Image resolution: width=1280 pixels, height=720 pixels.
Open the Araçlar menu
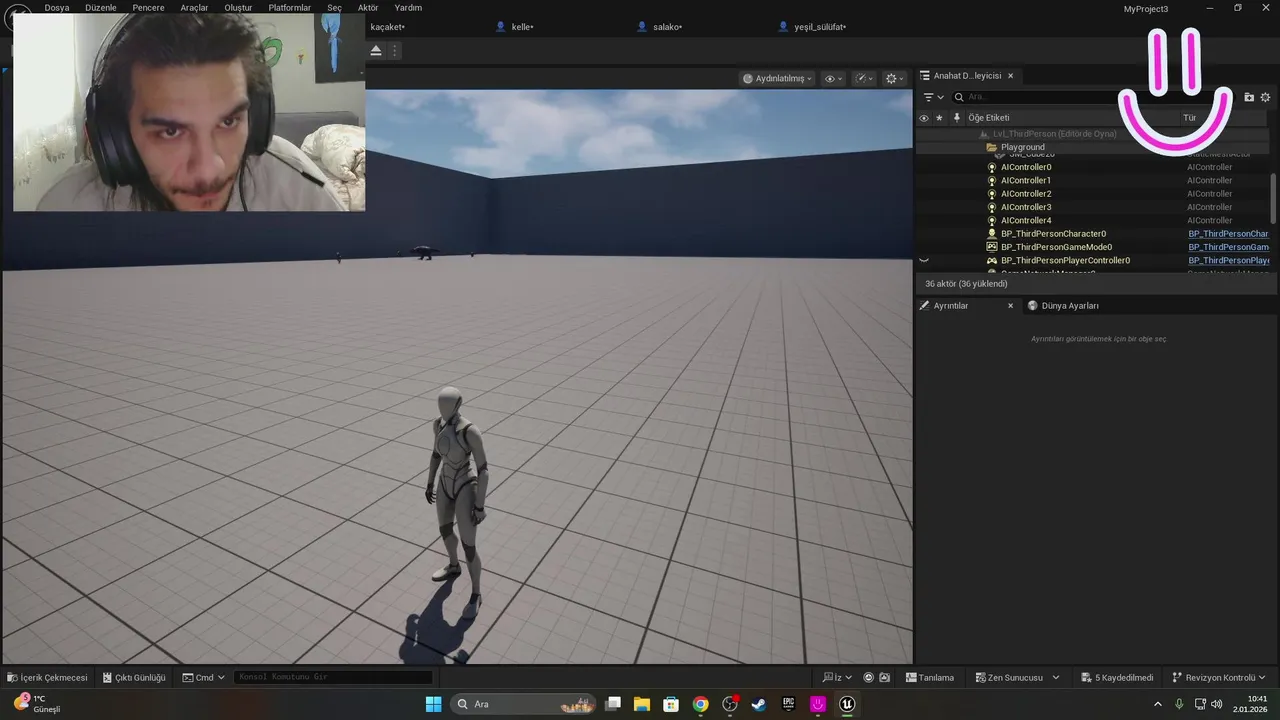(194, 7)
